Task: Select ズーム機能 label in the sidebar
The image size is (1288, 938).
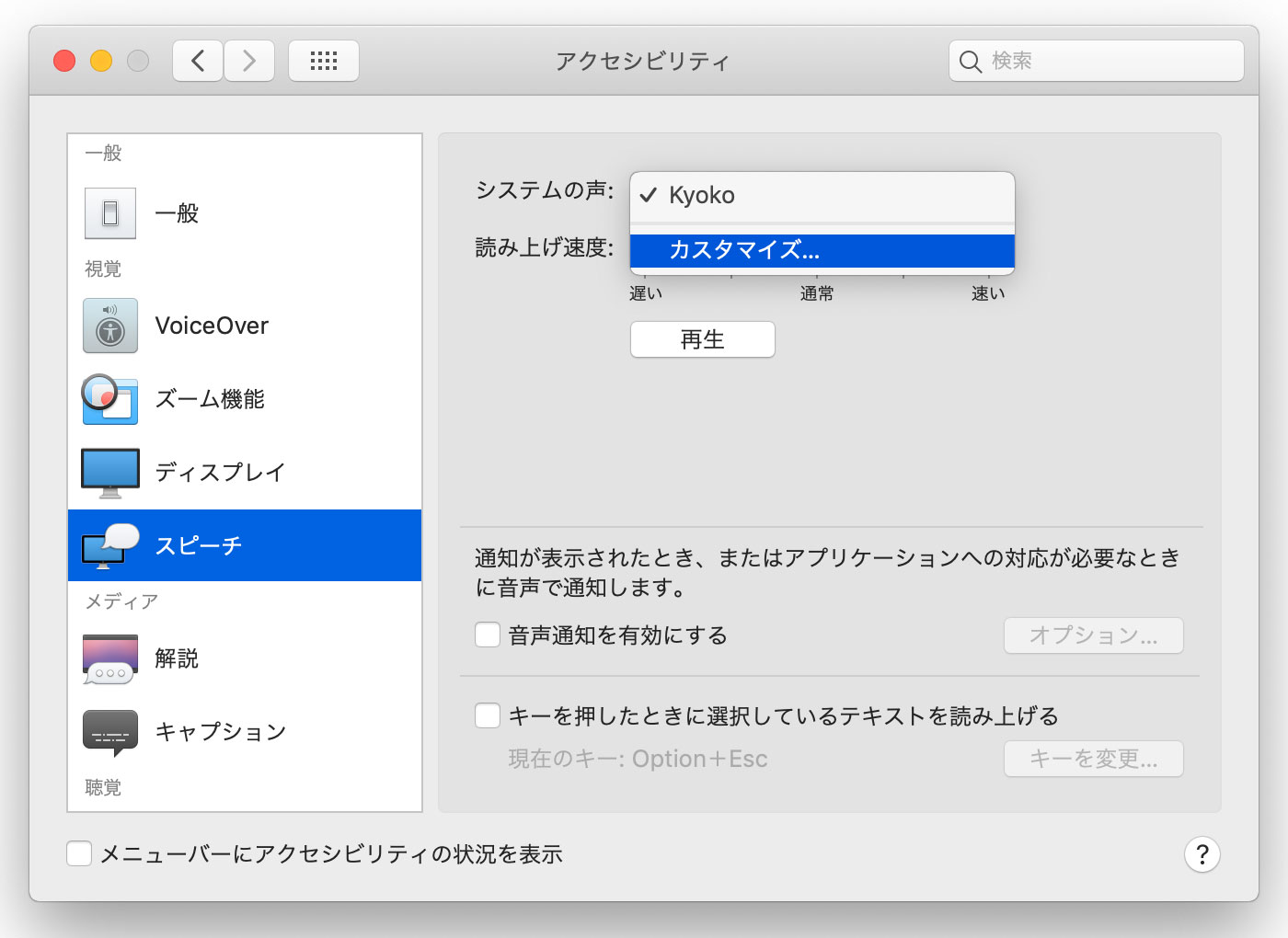Action: point(210,399)
